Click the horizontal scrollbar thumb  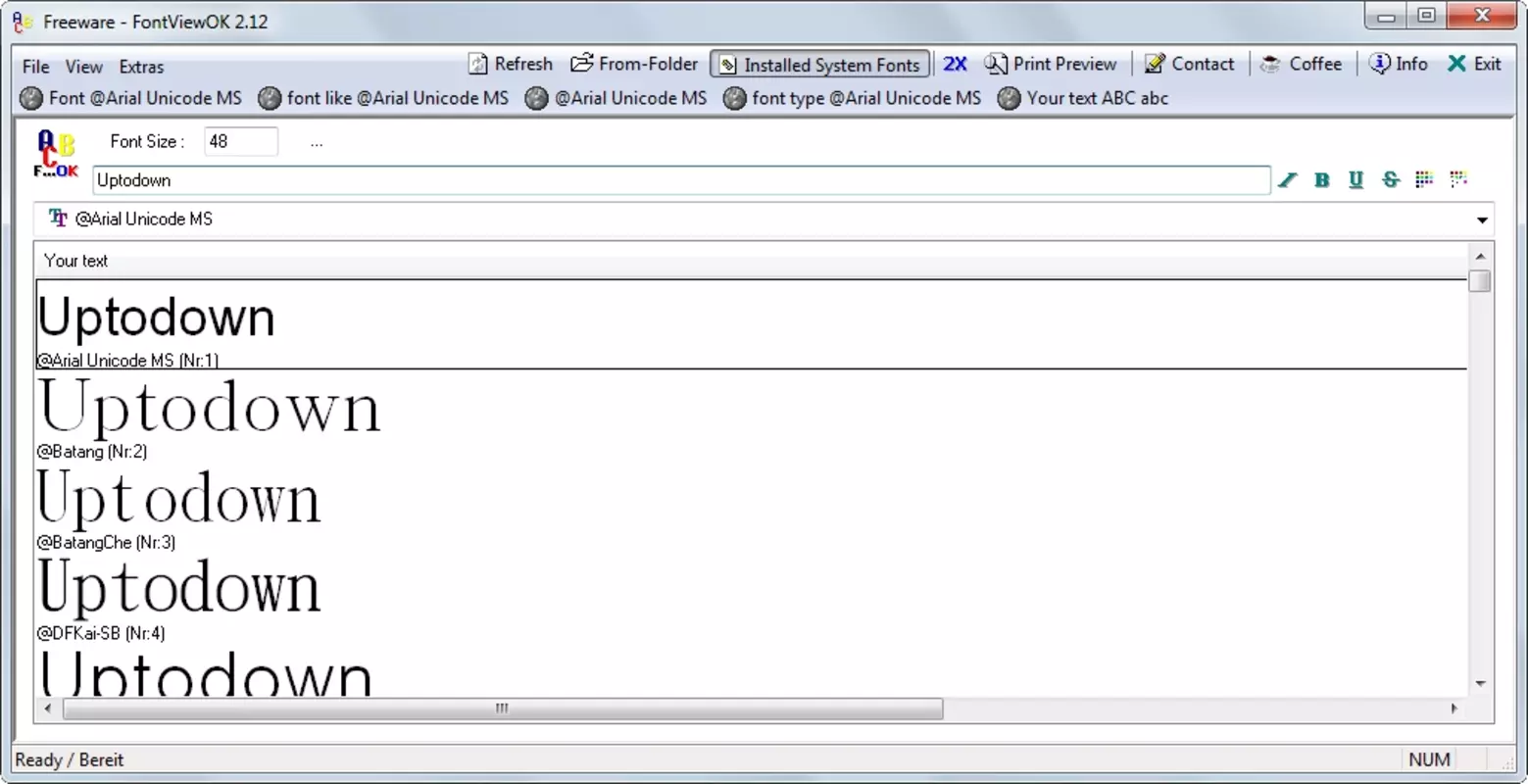click(x=503, y=709)
